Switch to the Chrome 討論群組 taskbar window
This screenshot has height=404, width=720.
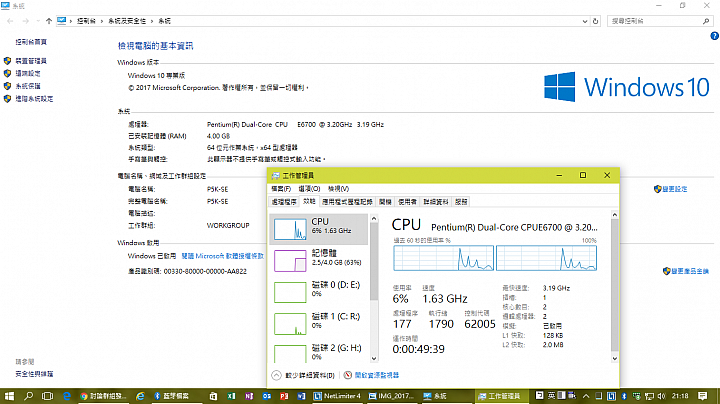point(104,396)
